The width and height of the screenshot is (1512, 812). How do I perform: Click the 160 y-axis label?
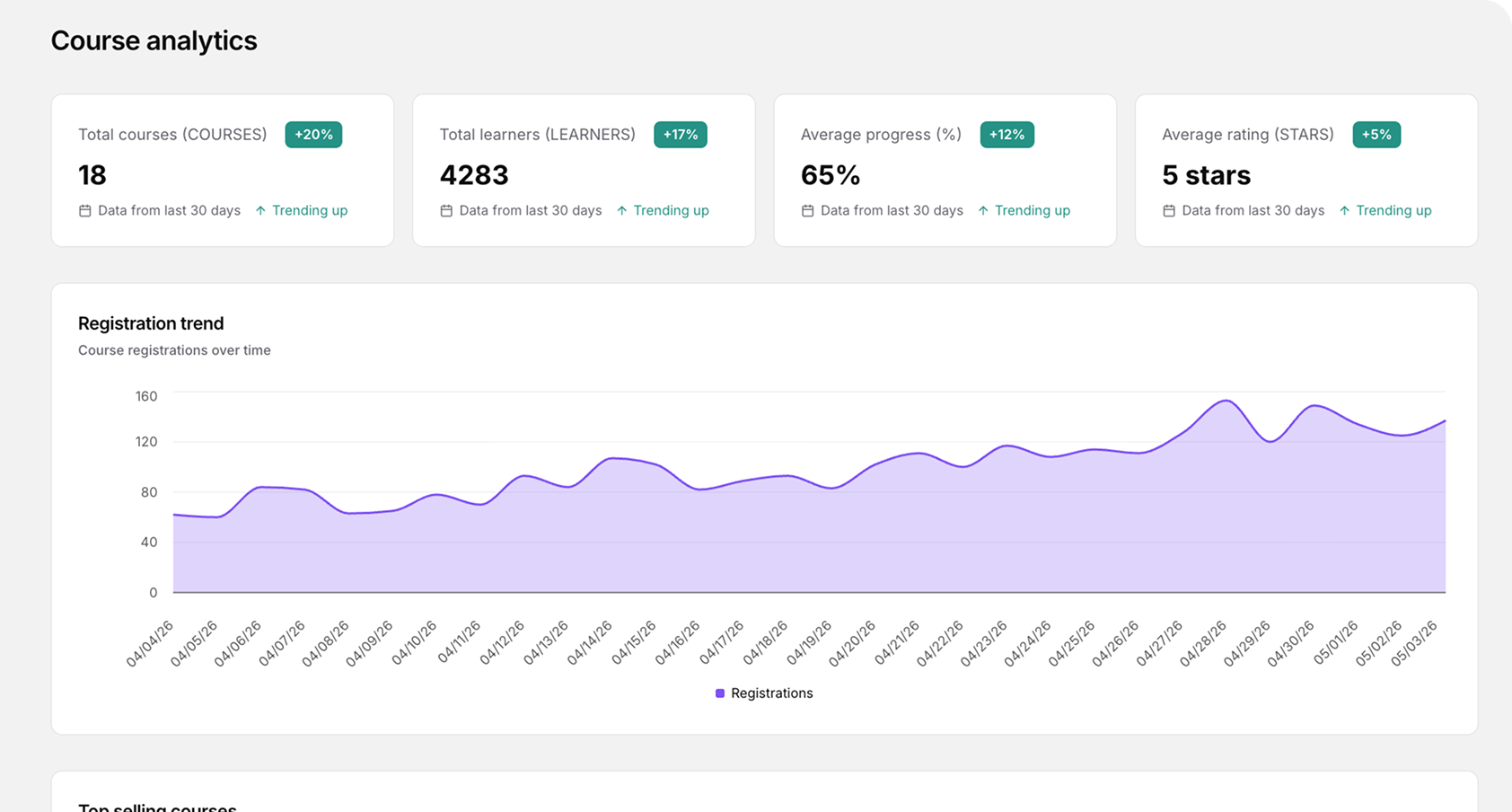(146, 396)
